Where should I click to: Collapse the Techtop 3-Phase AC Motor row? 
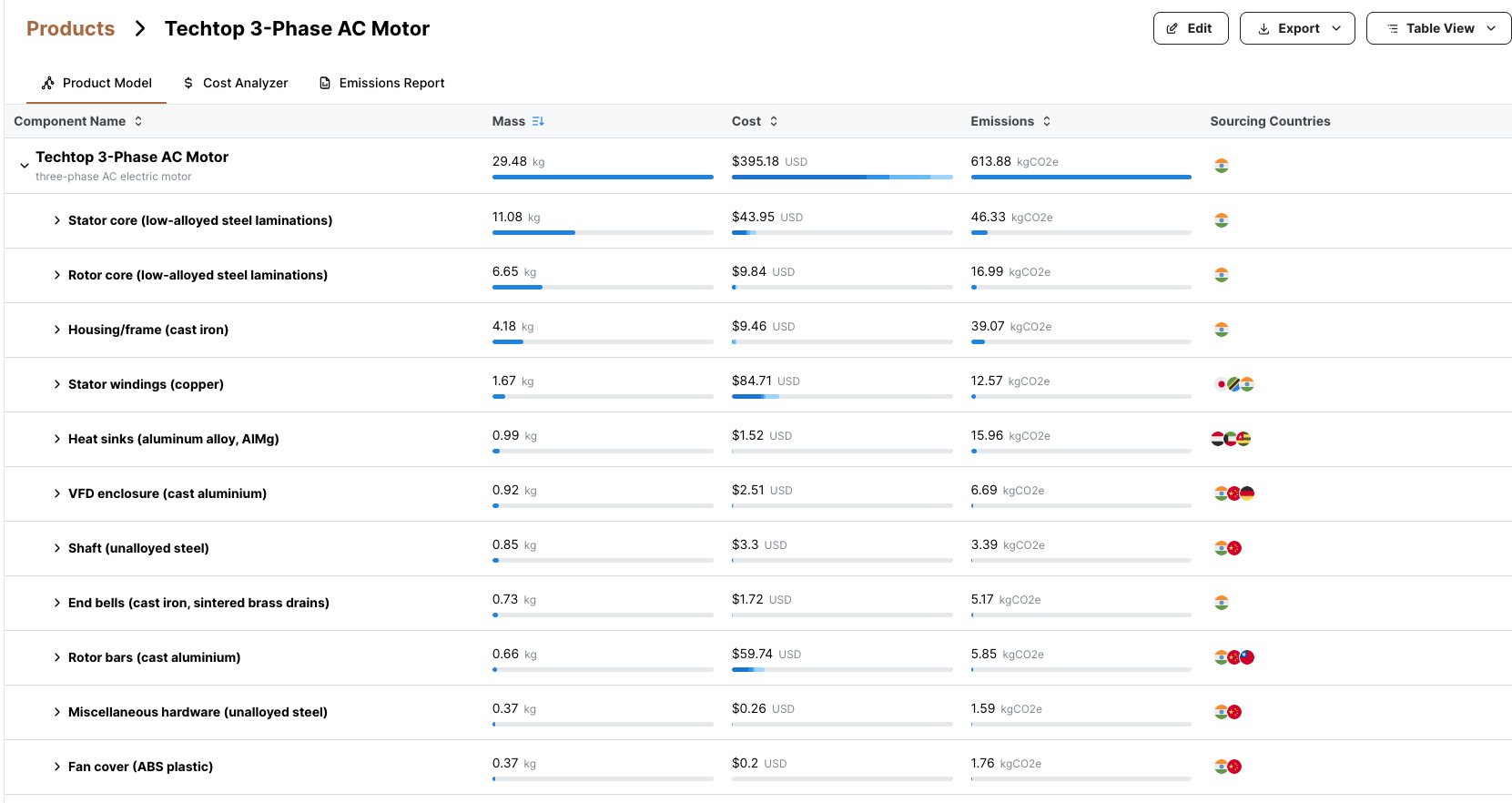25,166
